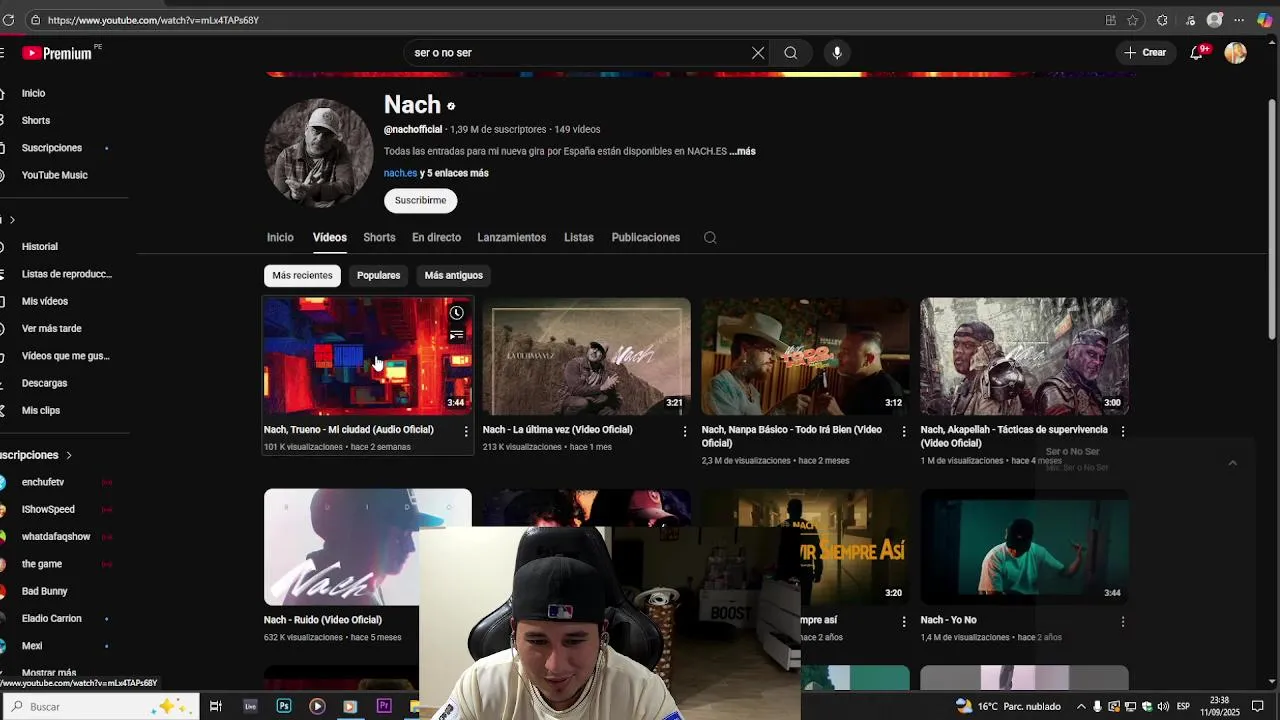Open the Copilot icon in the browser toolbar
This screenshot has height=720, width=1280.
[1266, 20]
